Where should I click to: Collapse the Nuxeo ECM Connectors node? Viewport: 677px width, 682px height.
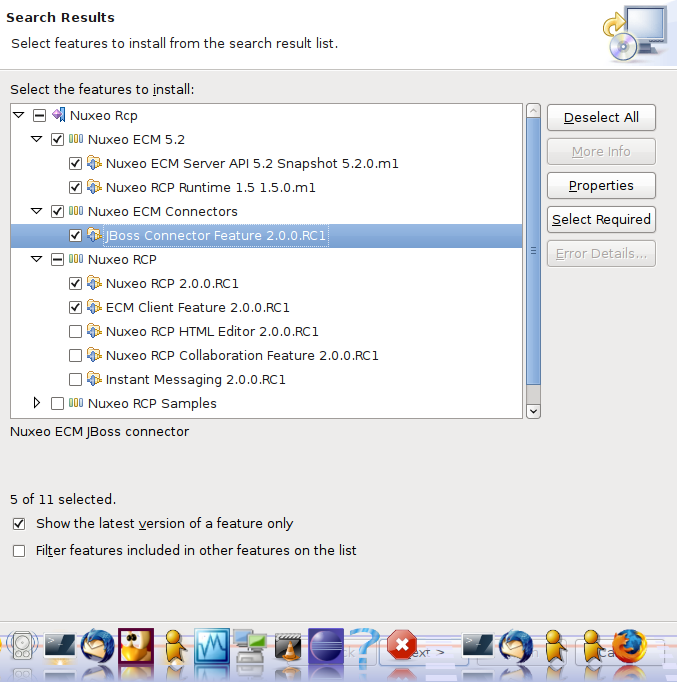[37, 211]
